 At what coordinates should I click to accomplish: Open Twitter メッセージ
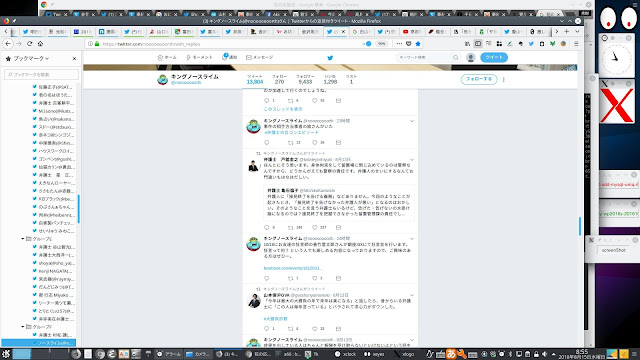pos(260,58)
